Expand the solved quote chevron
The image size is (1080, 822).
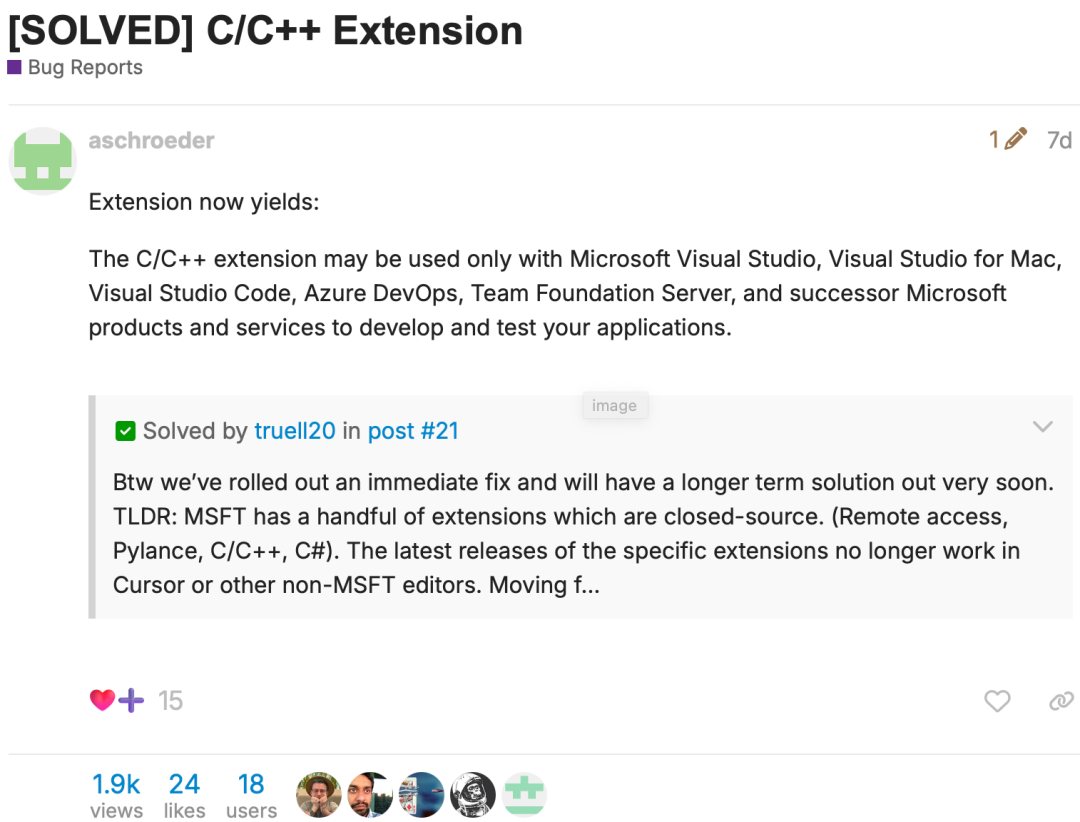point(1043,427)
